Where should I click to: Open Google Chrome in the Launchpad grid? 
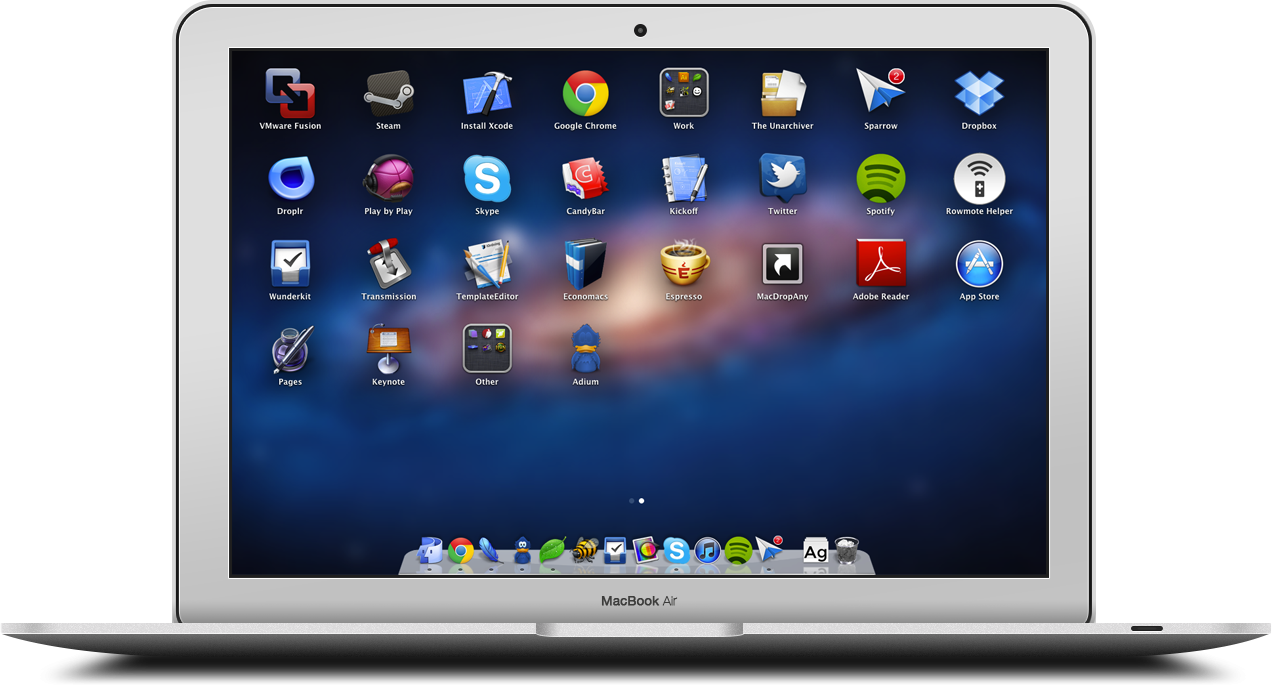click(585, 94)
